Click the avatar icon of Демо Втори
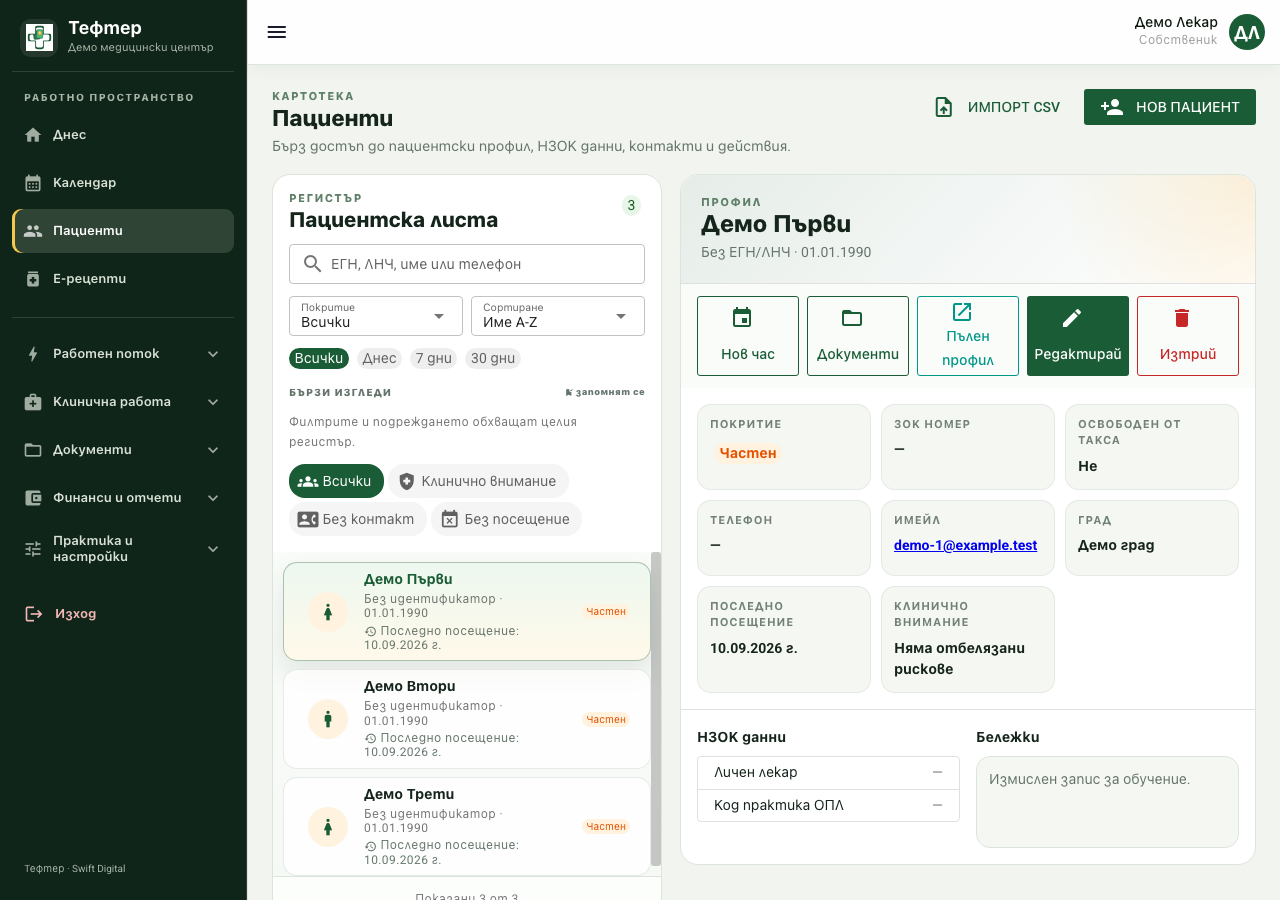This screenshot has width=1280, height=900. coord(328,719)
